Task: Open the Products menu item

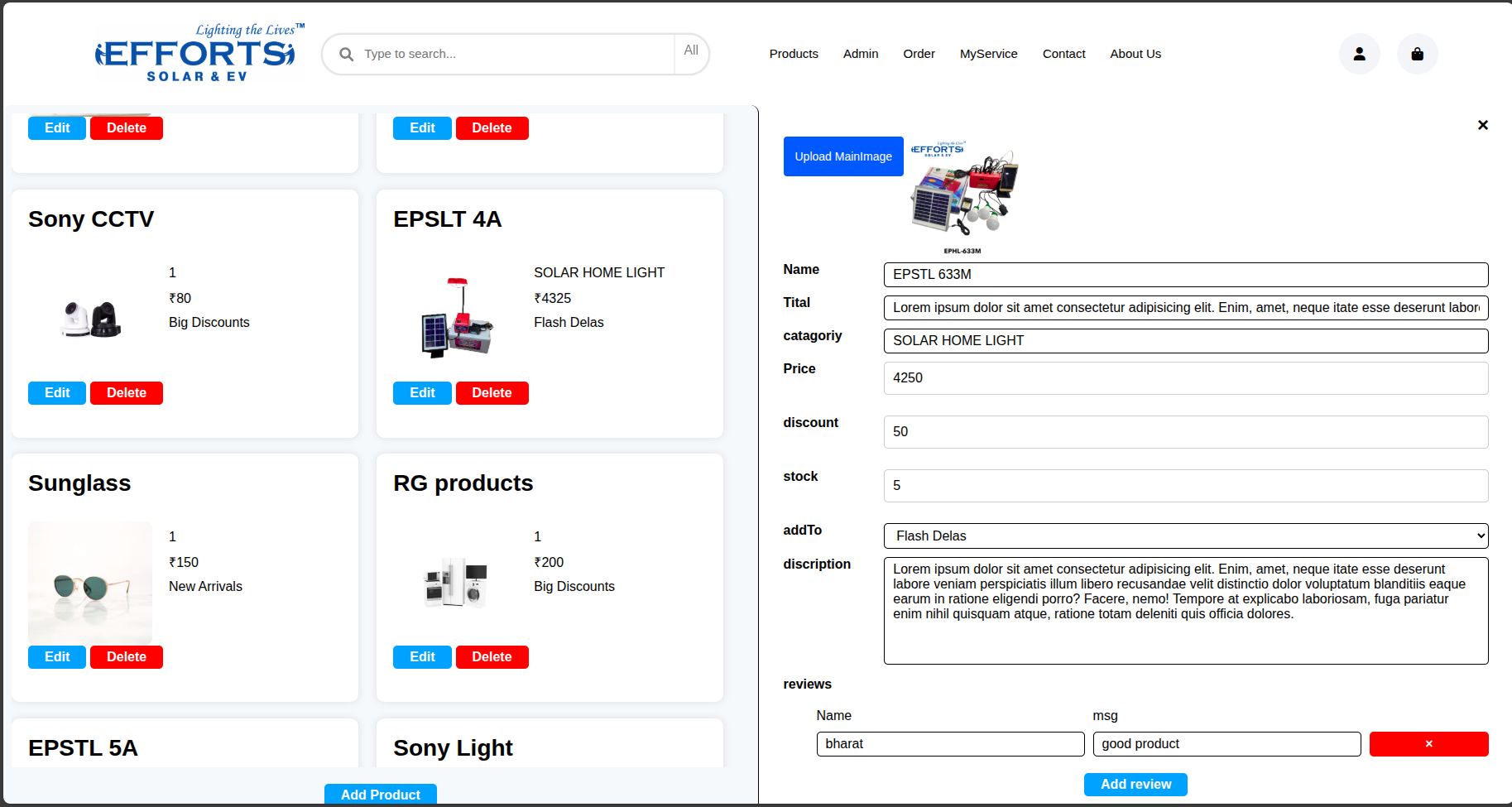Action: click(793, 54)
